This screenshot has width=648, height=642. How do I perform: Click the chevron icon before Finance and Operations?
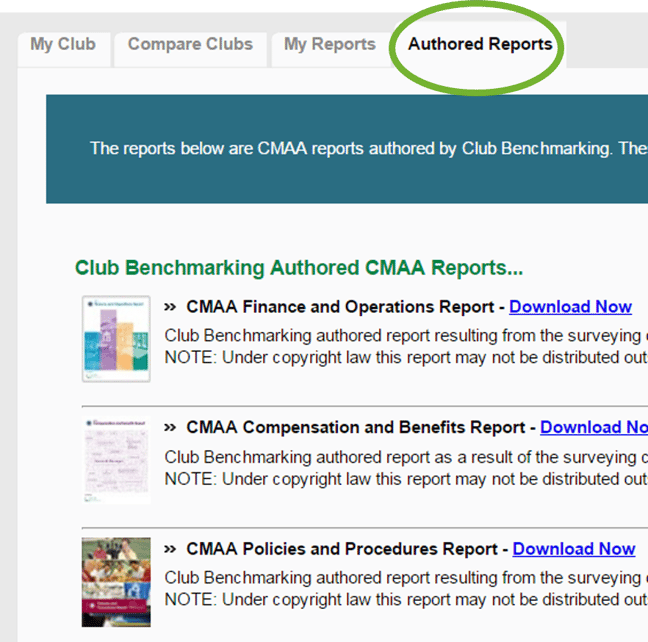(170, 308)
